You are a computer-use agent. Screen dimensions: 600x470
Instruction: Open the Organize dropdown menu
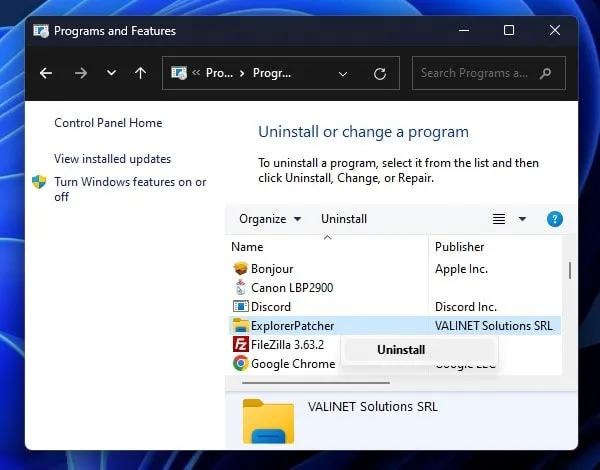coord(270,219)
